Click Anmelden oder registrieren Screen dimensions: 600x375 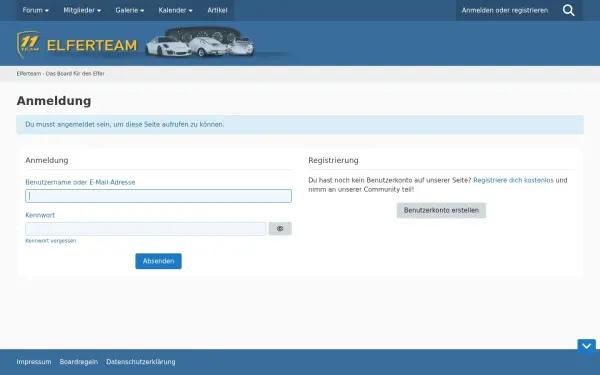tap(504, 10)
